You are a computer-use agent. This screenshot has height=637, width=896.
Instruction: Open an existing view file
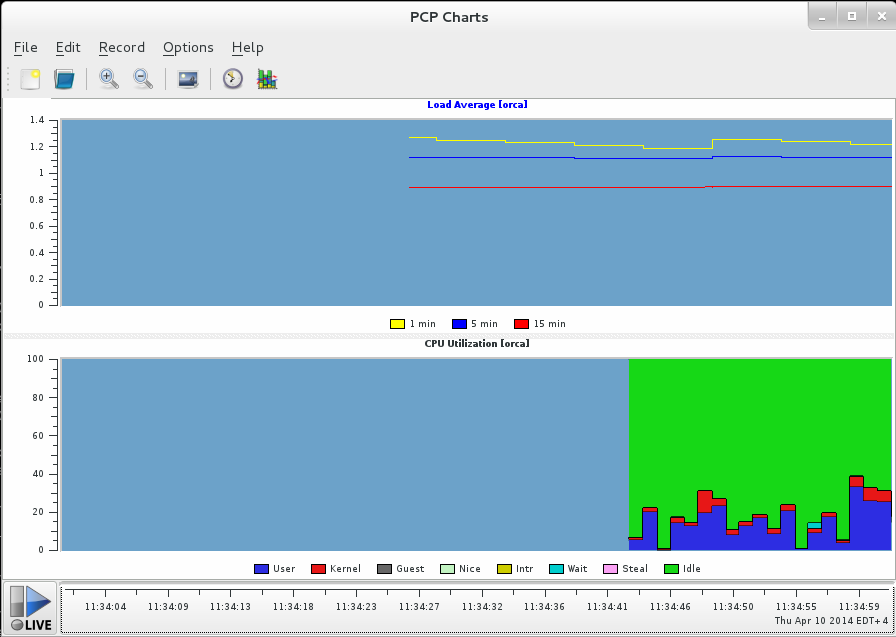(x=64, y=78)
